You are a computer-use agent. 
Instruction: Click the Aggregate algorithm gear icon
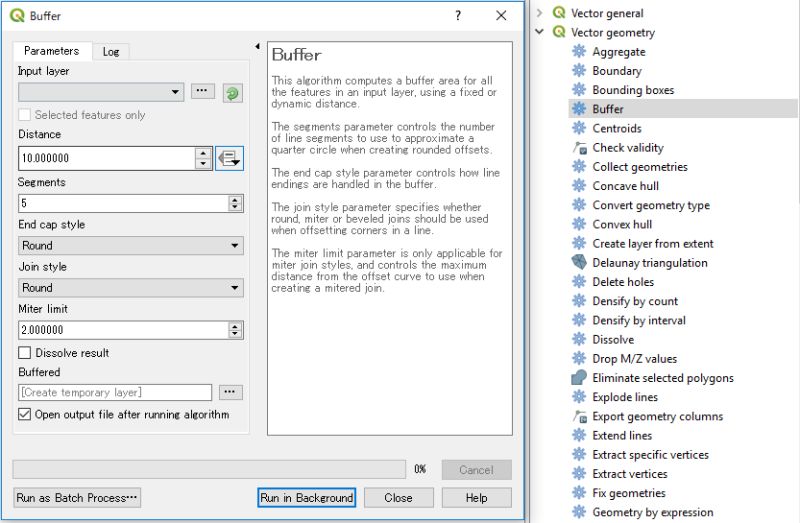pyautogui.click(x=579, y=52)
